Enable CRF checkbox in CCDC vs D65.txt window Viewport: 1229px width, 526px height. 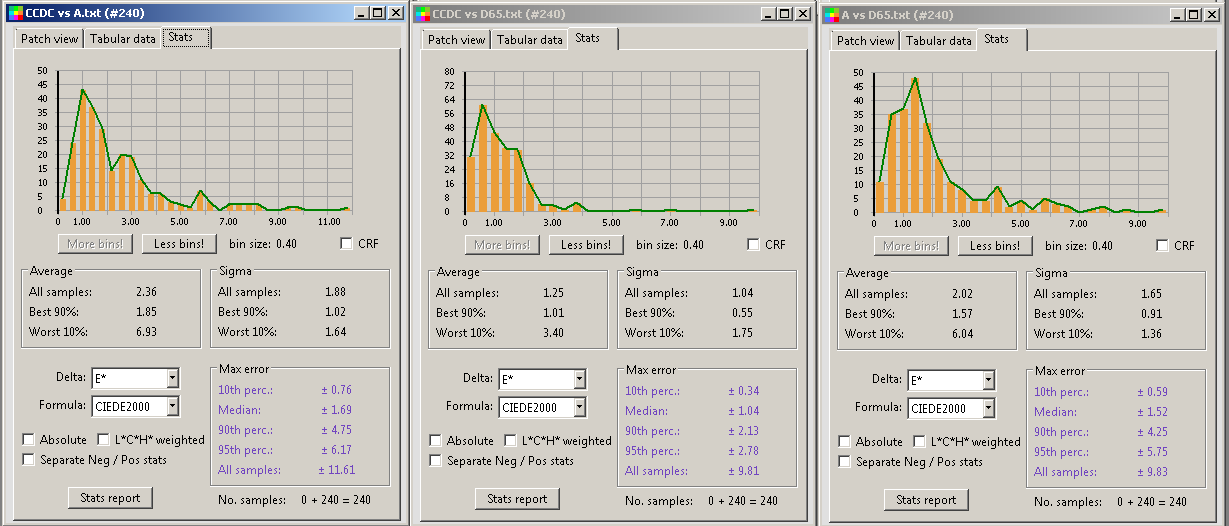[x=755, y=244]
